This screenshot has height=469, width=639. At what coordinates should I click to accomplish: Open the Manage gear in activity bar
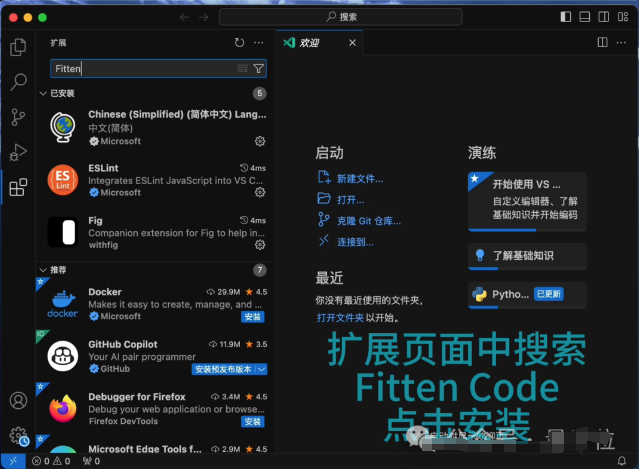19,436
